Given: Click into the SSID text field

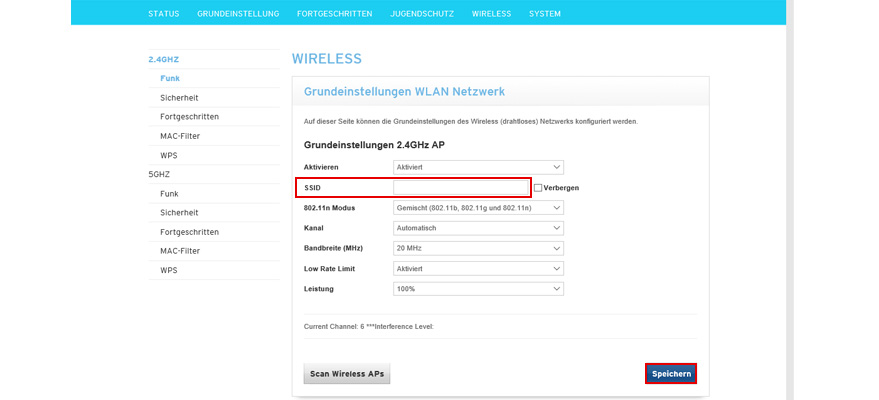Looking at the screenshot, I should tap(460, 187).
